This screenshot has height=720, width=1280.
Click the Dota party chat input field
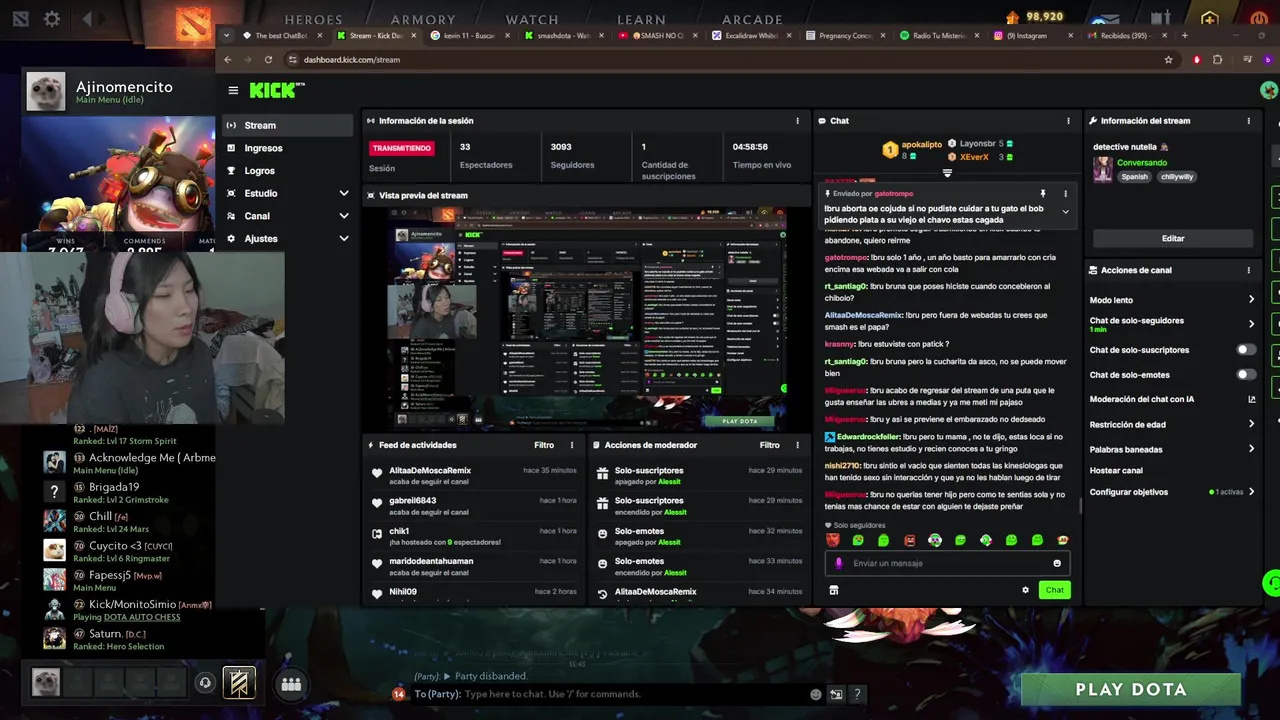click(635, 694)
